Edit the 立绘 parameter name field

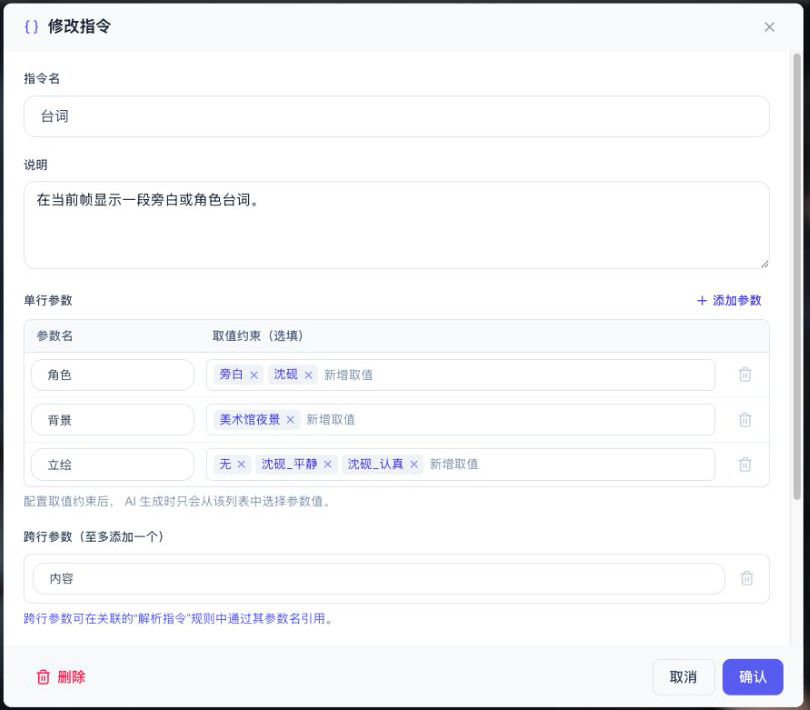pos(113,465)
